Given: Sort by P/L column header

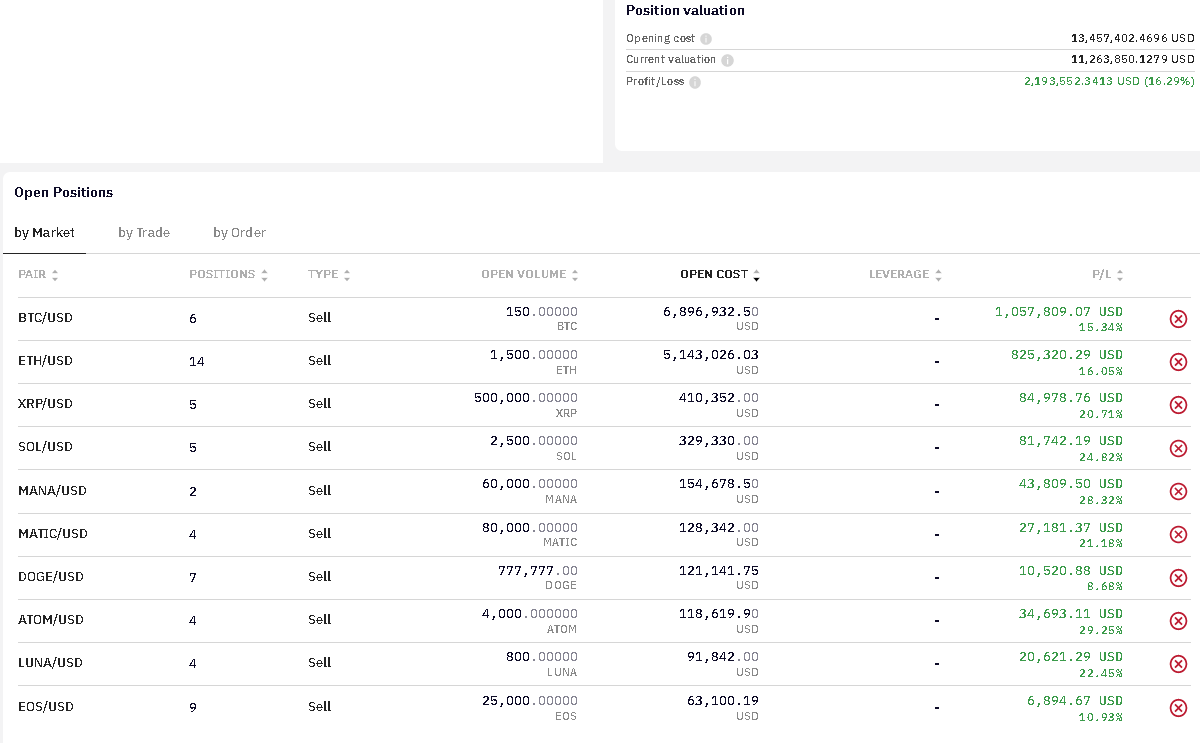Looking at the screenshot, I should pyautogui.click(x=1107, y=274).
